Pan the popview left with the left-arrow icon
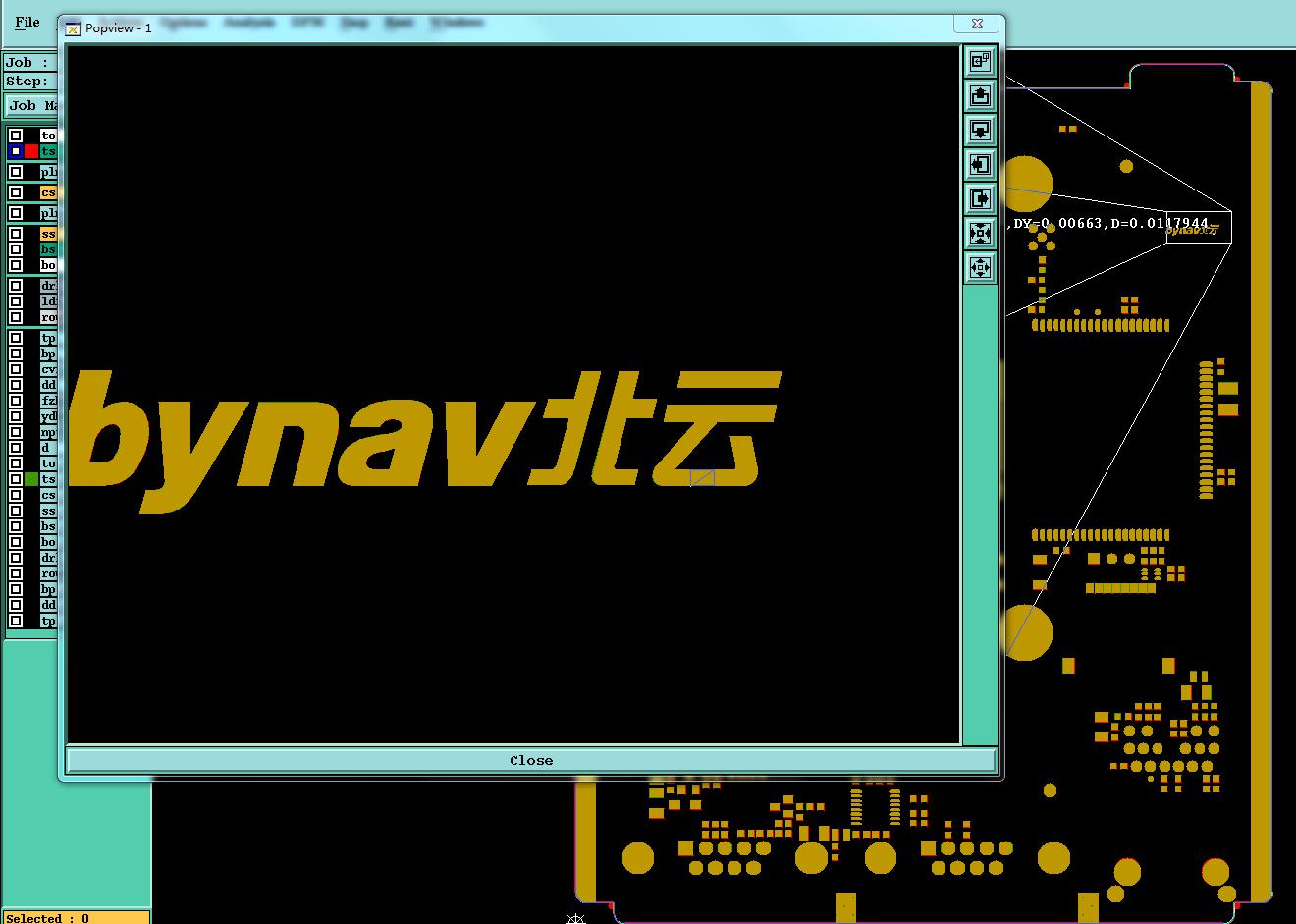 click(x=980, y=164)
